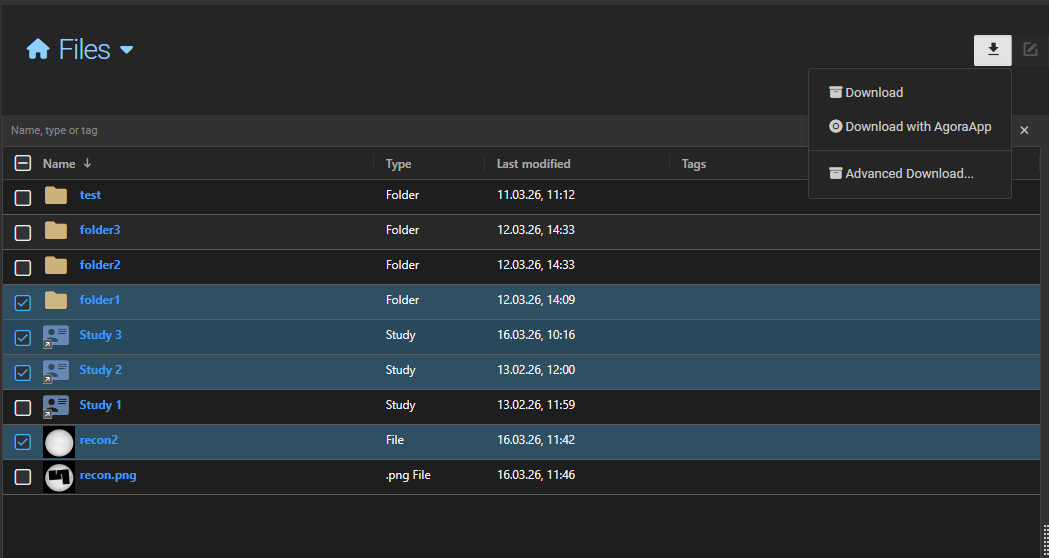The width and height of the screenshot is (1049, 558).
Task: Open Advanced Download... menu entry
Action: click(908, 174)
